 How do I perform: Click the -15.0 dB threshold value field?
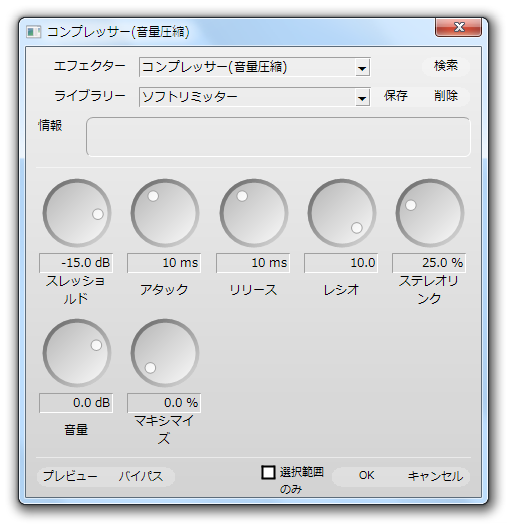coord(76,263)
